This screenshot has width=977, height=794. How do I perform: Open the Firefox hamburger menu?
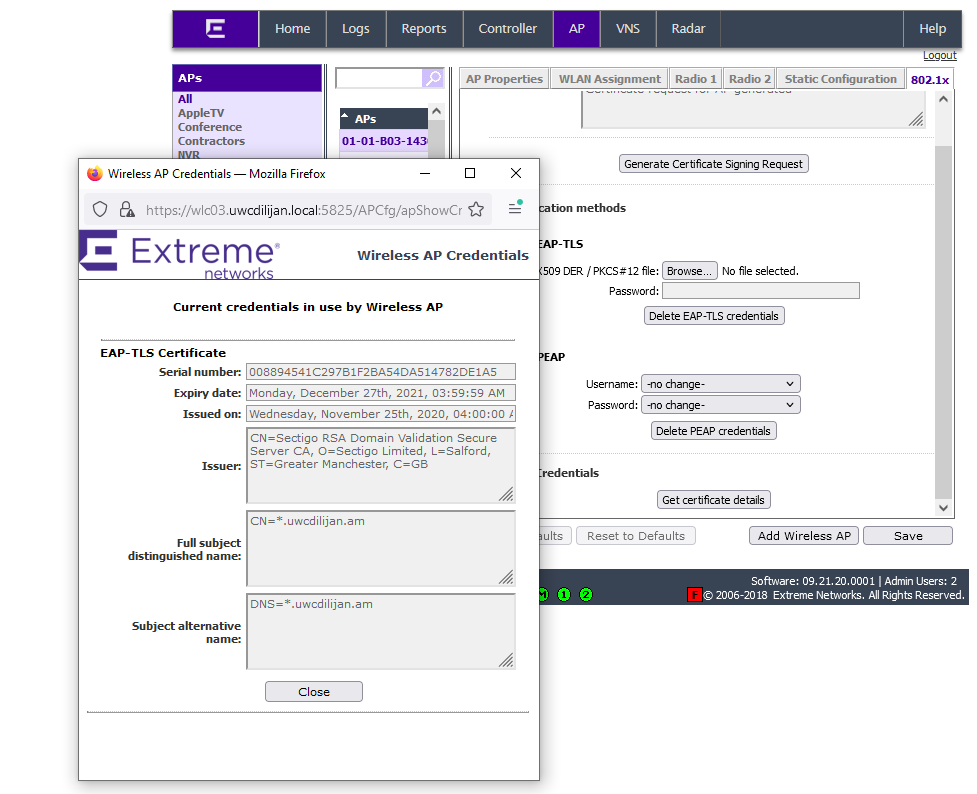click(515, 208)
